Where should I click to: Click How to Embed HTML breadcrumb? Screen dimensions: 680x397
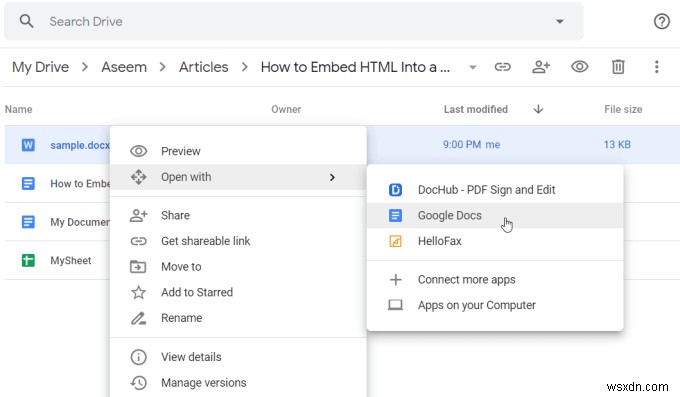pyautogui.click(x=355, y=67)
